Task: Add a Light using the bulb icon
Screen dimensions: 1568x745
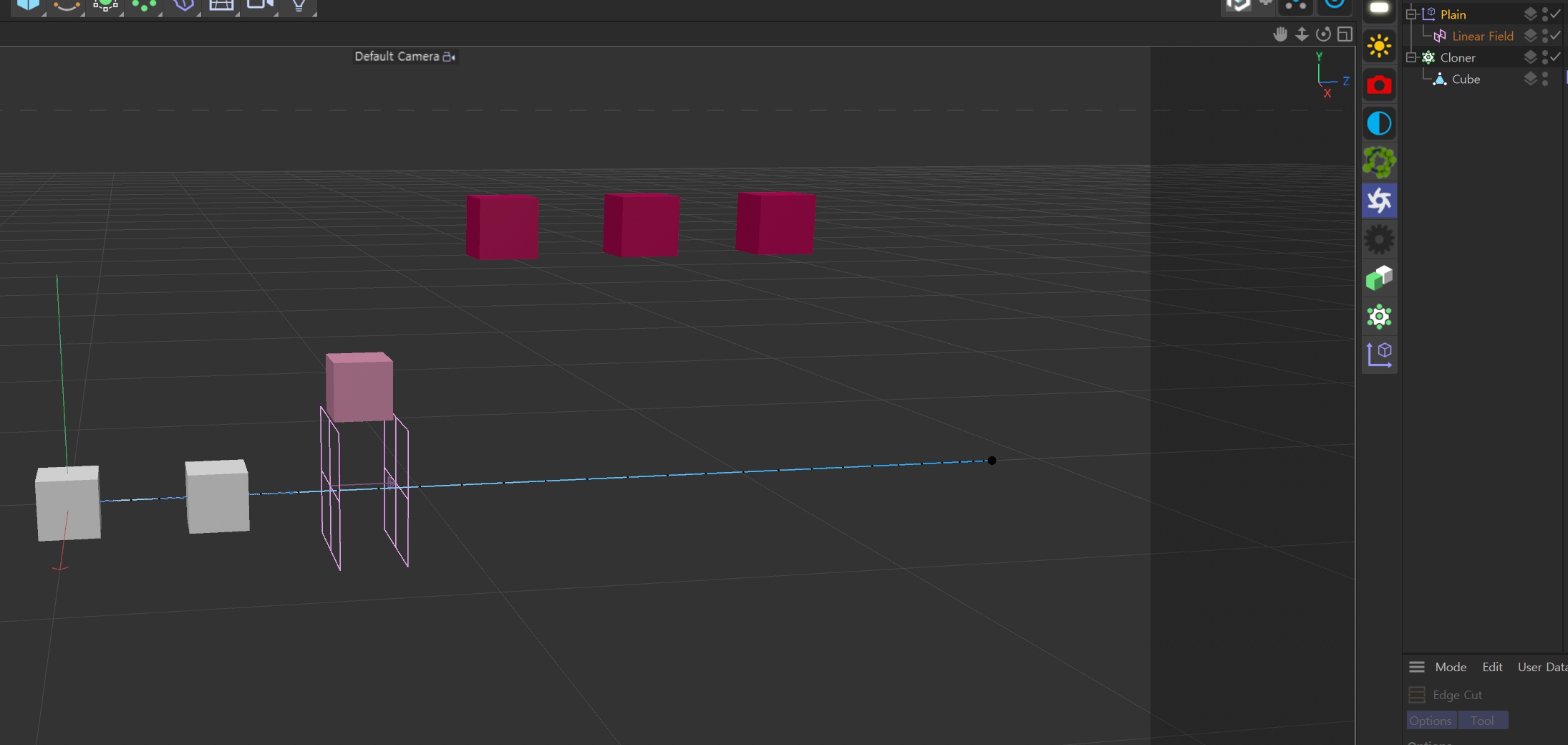Action: click(x=299, y=5)
